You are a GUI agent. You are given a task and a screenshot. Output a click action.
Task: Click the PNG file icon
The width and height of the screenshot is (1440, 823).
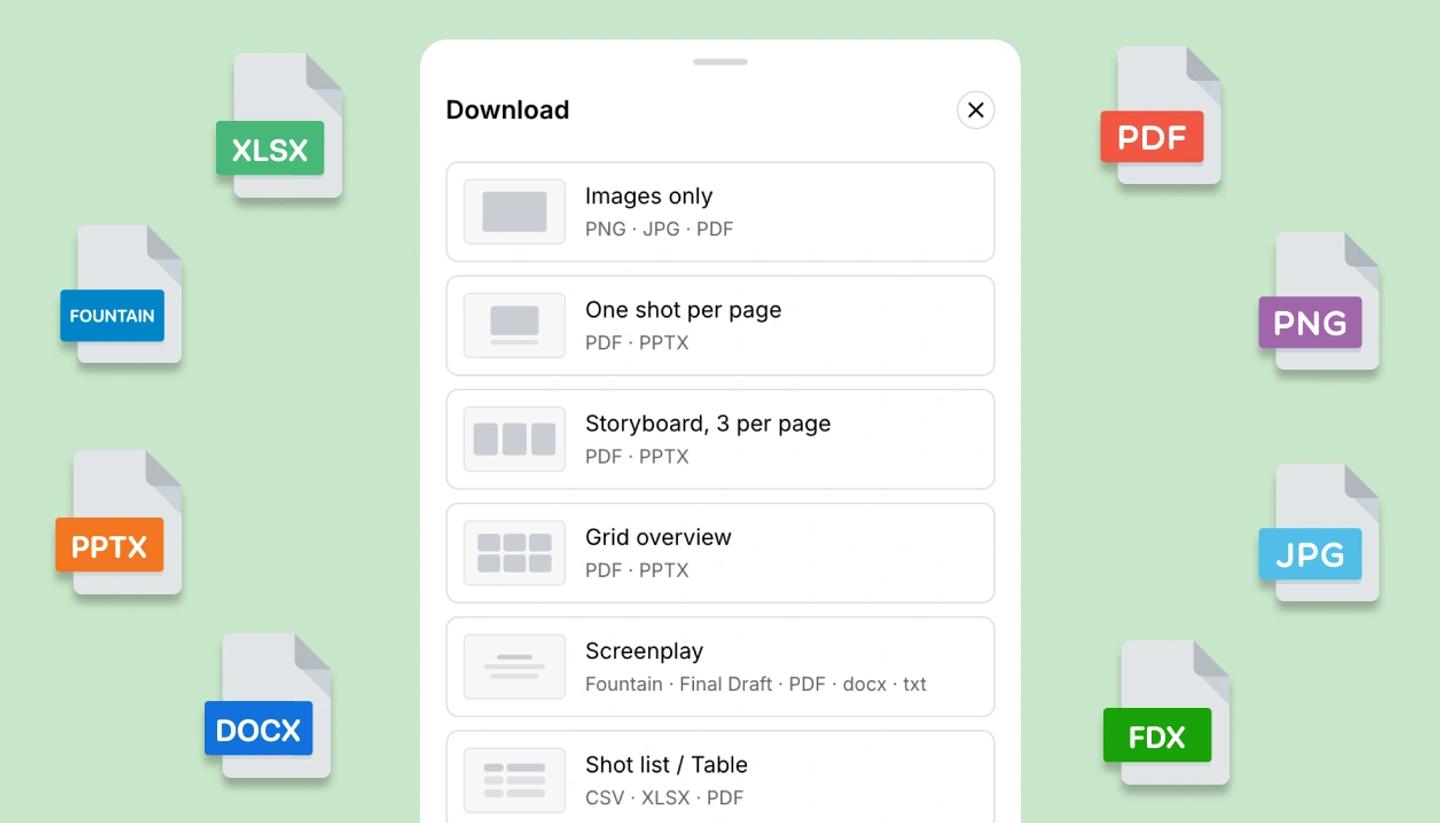coord(1319,302)
